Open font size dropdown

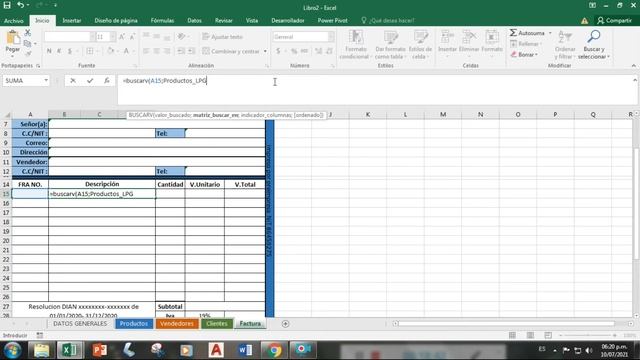tap(113, 37)
